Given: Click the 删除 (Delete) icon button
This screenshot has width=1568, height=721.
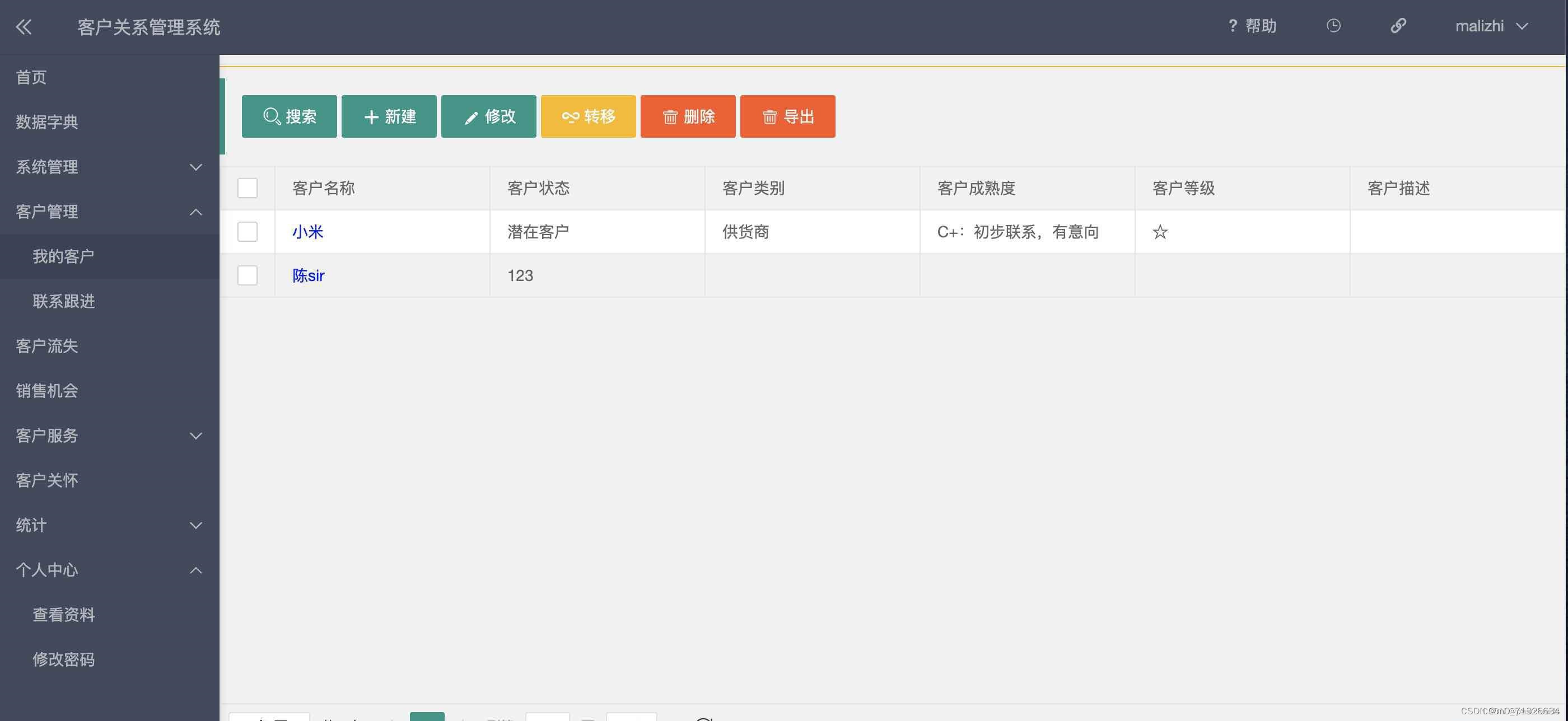Looking at the screenshot, I should click(x=688, y=116).
